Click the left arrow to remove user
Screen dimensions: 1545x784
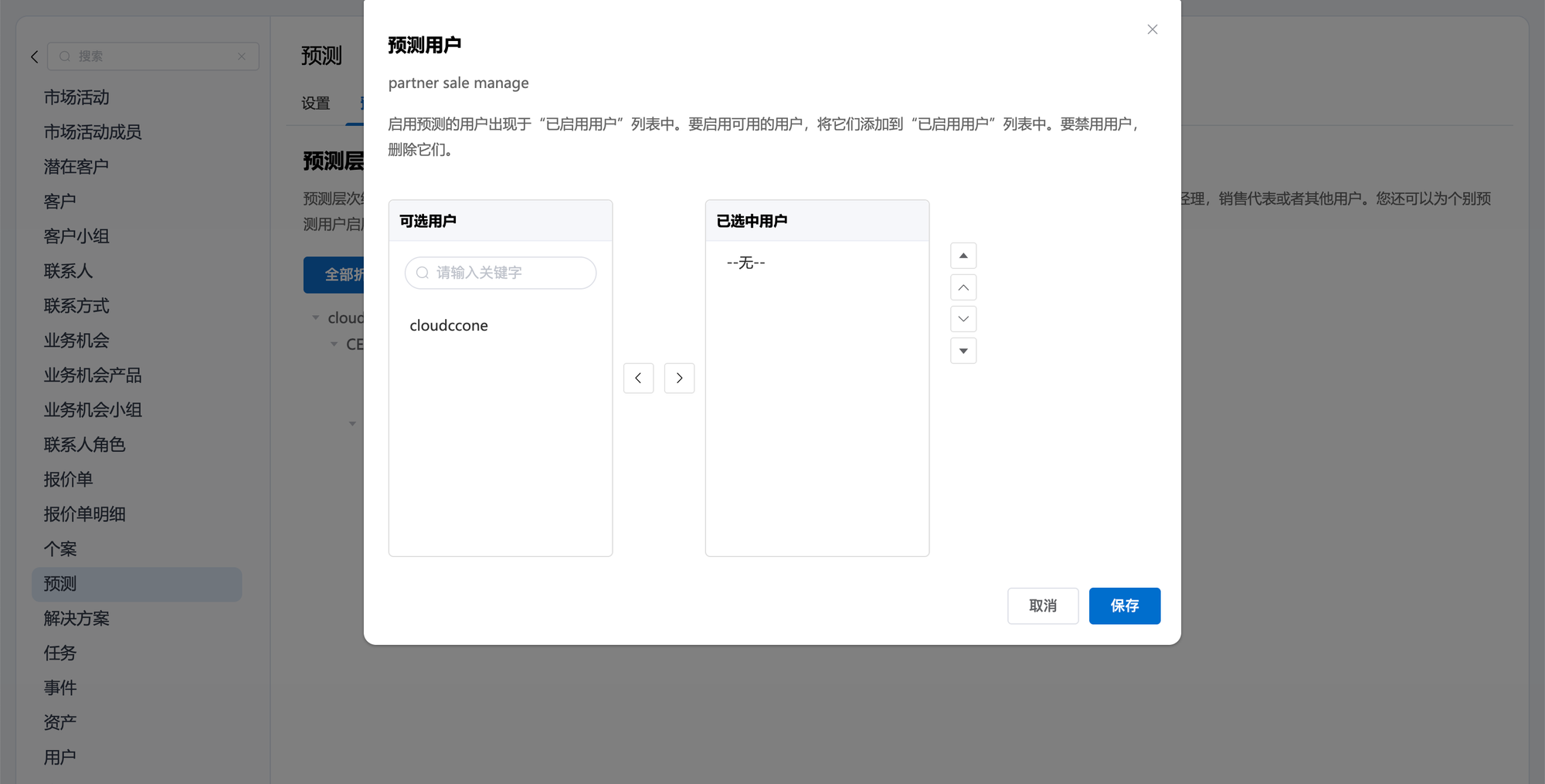pos(638,378)
